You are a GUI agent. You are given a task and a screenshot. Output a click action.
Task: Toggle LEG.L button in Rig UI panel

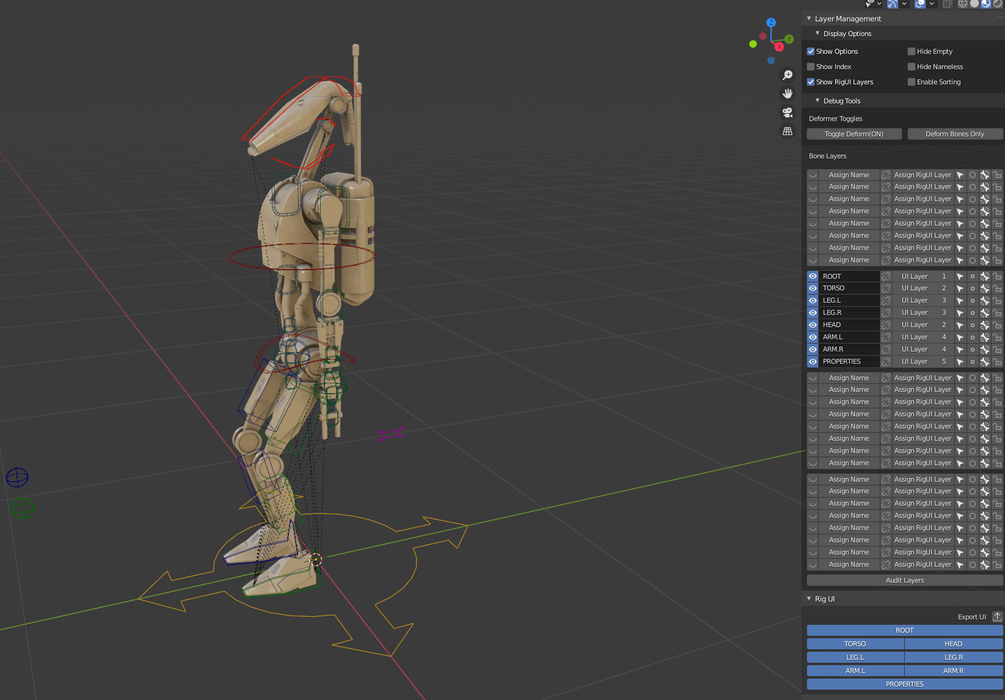pyautogui.click(x=855, y=657)
